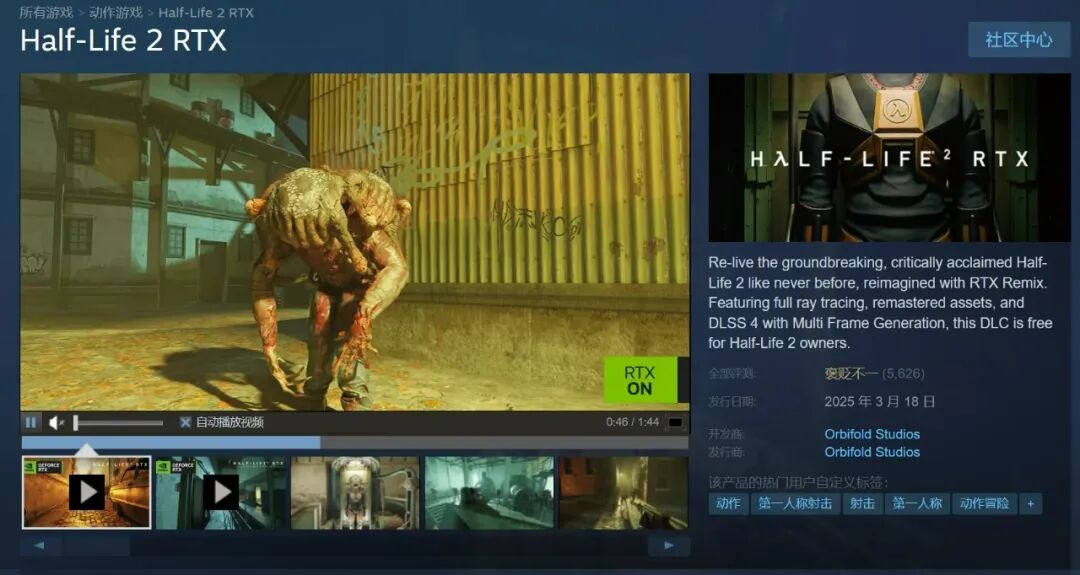Go to 所有游戏 breadcrumb link
The image size is (1080, 575).
click(x=46, y=12)
